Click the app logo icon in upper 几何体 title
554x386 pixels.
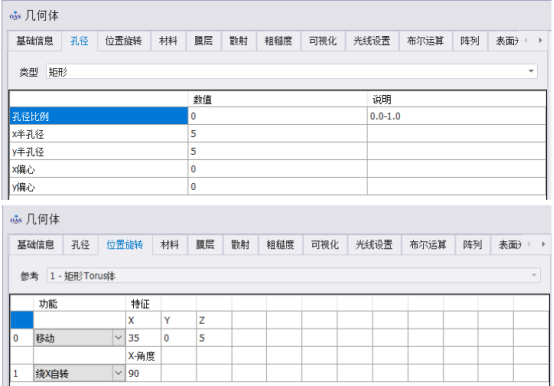coord(15,16)
